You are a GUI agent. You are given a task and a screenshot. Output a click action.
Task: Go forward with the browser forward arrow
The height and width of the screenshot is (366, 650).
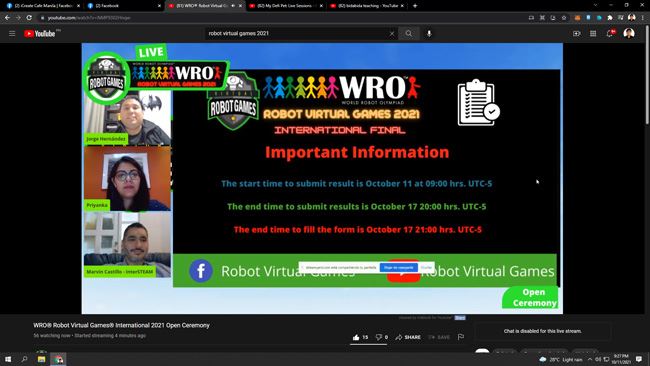point(18,18)
